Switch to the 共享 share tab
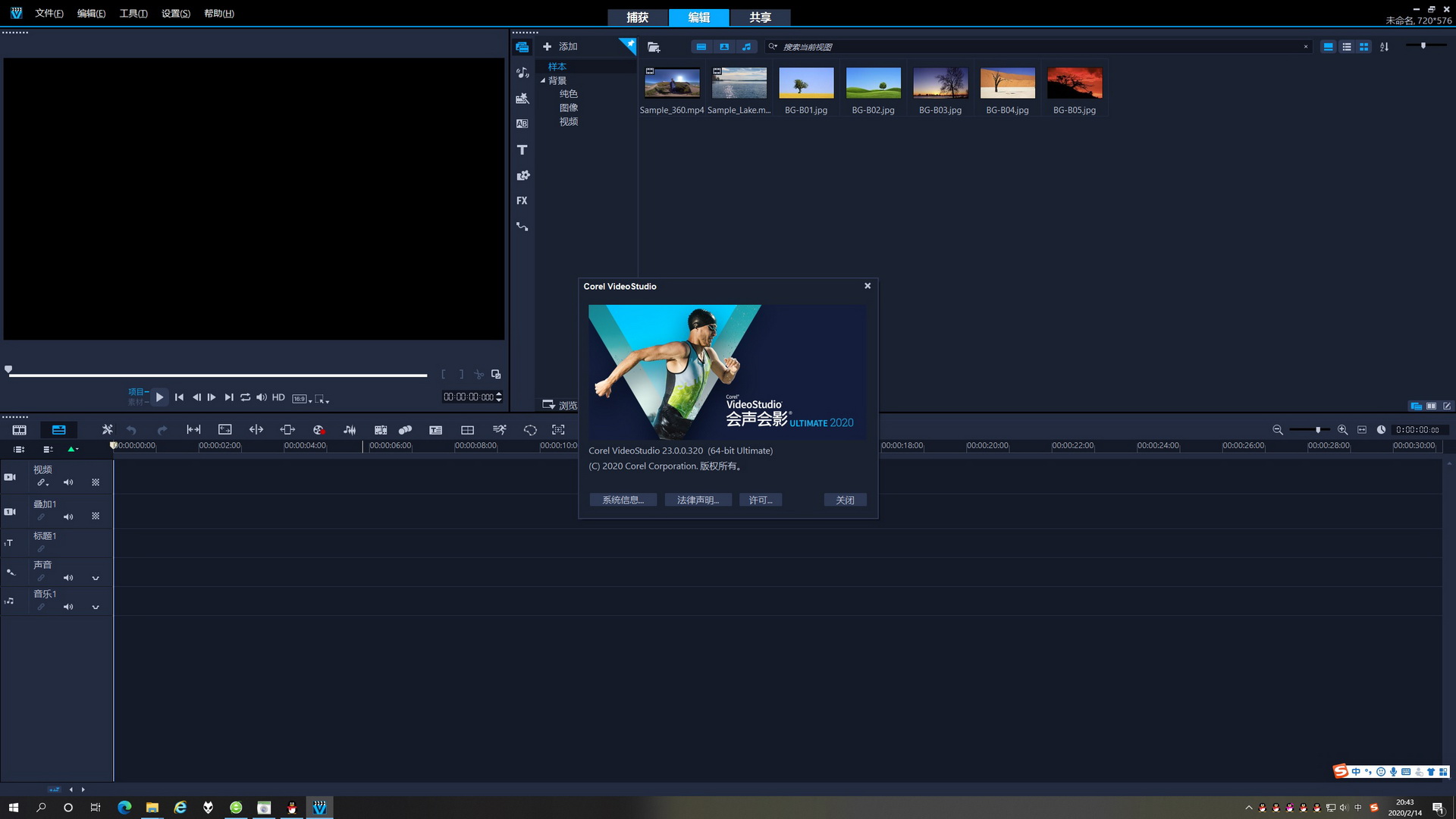The height and width of the screenshot is (819, 1456). click(761, 17)
